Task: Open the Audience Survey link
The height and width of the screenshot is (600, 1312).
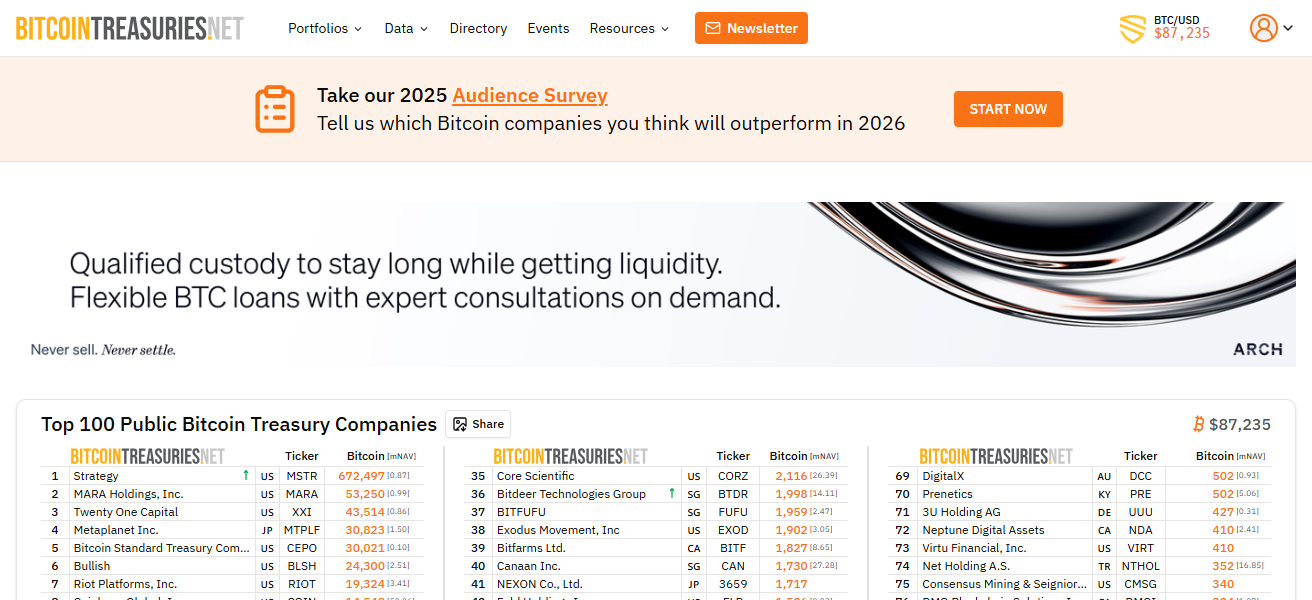Action: (x=530, y=96)
